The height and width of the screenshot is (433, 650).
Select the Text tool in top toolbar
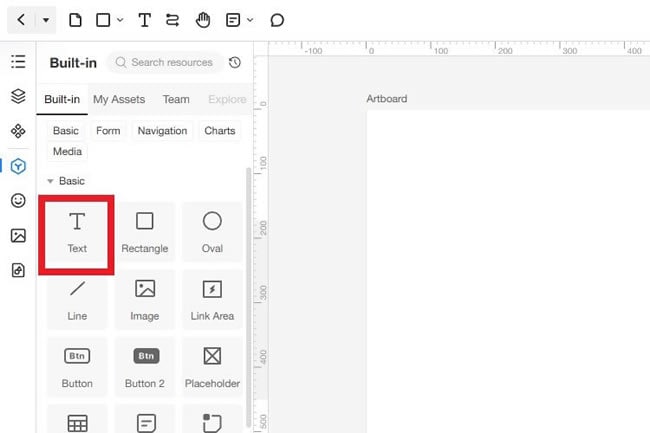click(144, 20)
